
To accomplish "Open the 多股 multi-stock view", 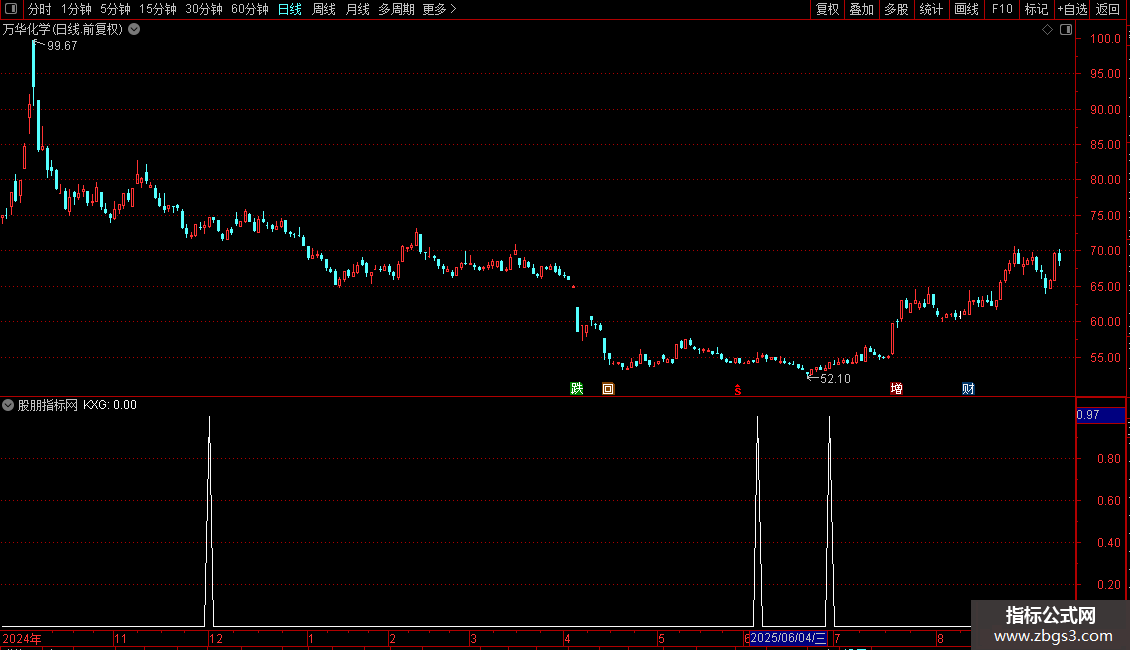I will tap(896, 9).
